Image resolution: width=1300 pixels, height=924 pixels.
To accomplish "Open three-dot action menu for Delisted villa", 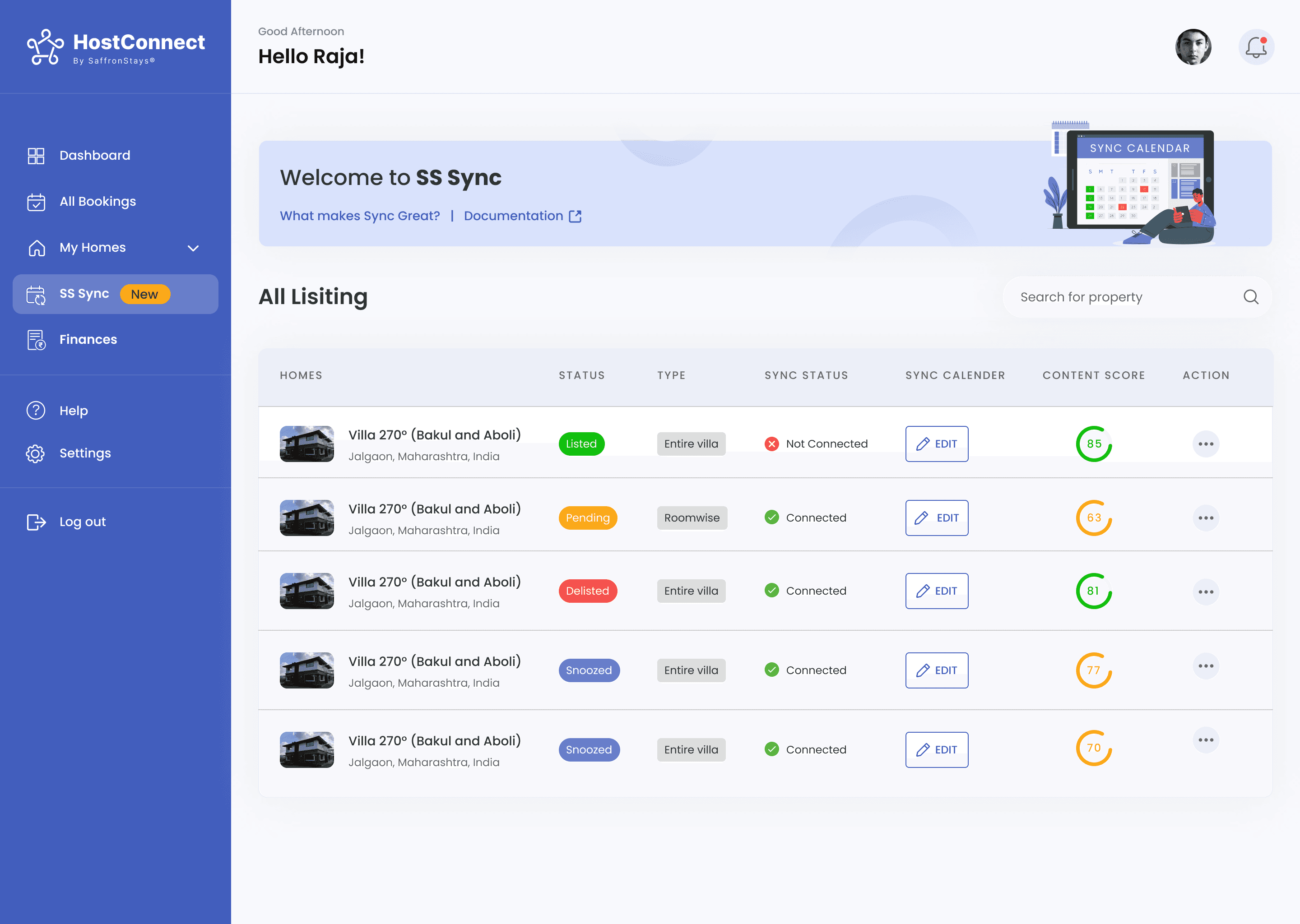I will click(x=1206, y=592).
